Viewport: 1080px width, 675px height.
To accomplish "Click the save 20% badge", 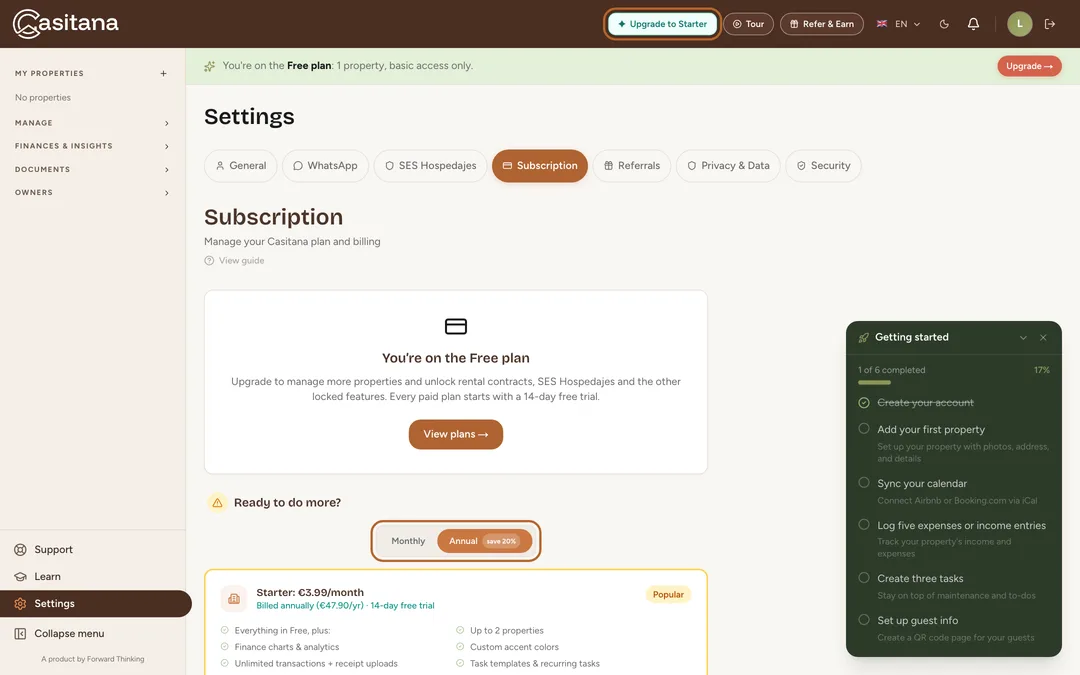I will coord(501,541).
